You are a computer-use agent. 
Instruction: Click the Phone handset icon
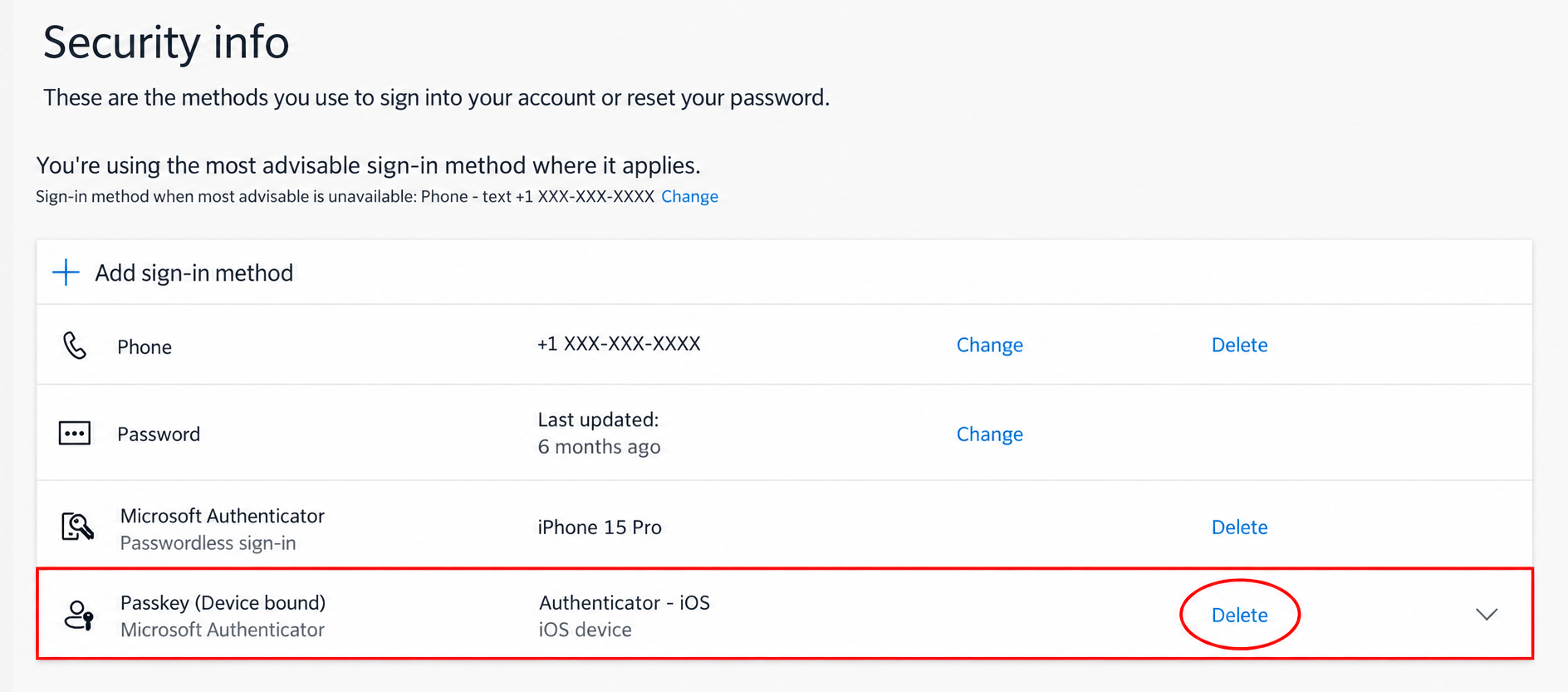[x=75, y=346]
